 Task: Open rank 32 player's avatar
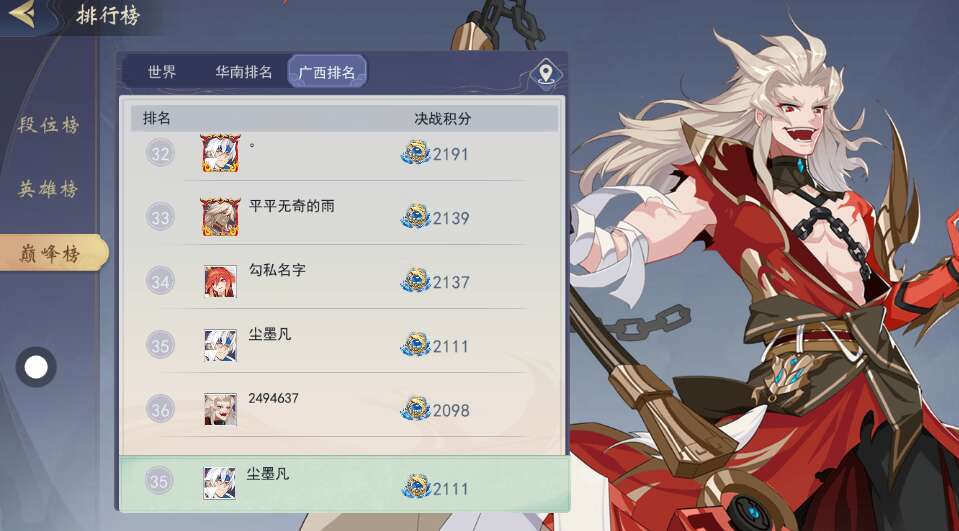[x=220, y=153]
